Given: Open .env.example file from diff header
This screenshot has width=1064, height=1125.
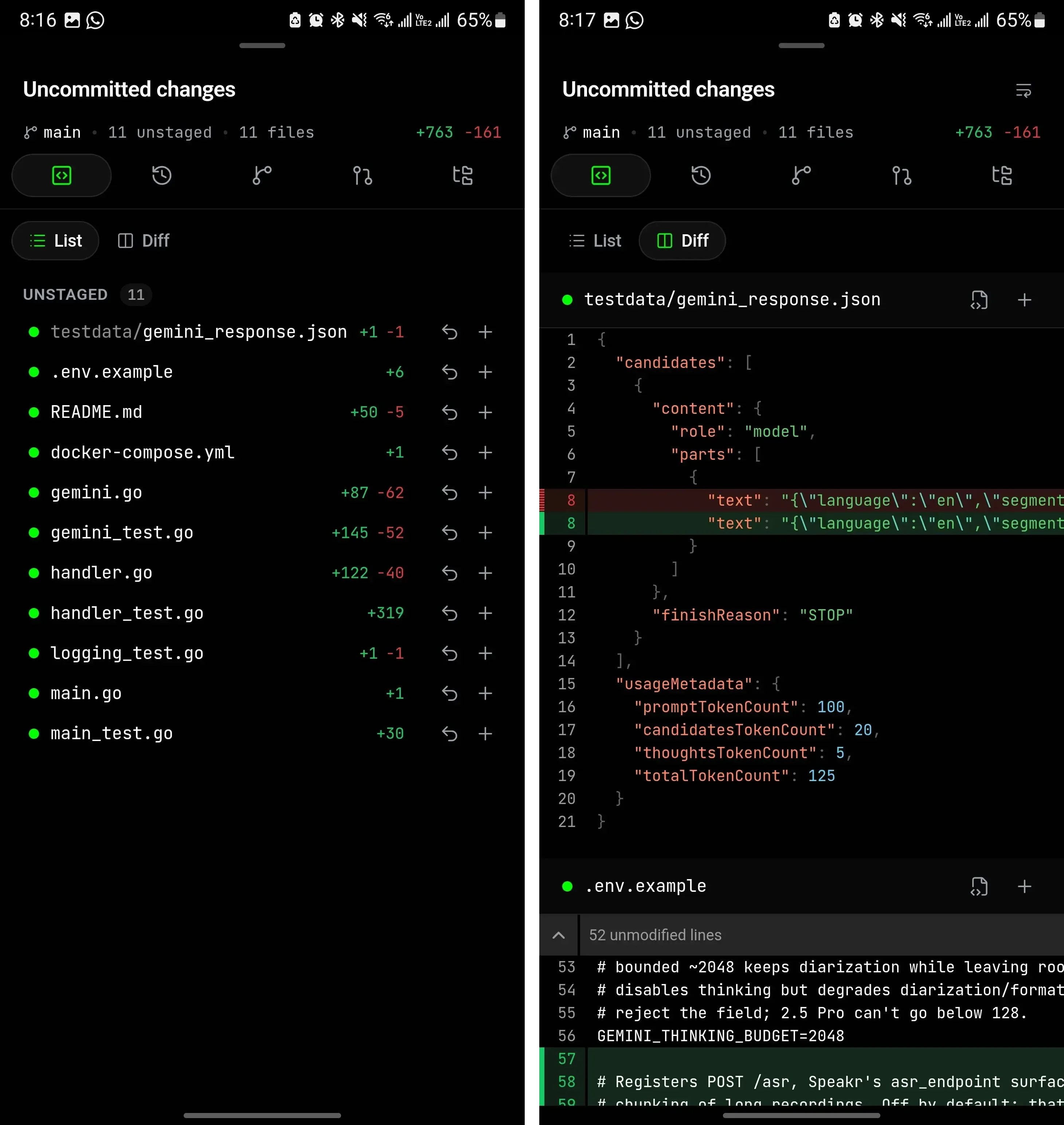Looking at the screenshot, I should [x=979, y=886].
